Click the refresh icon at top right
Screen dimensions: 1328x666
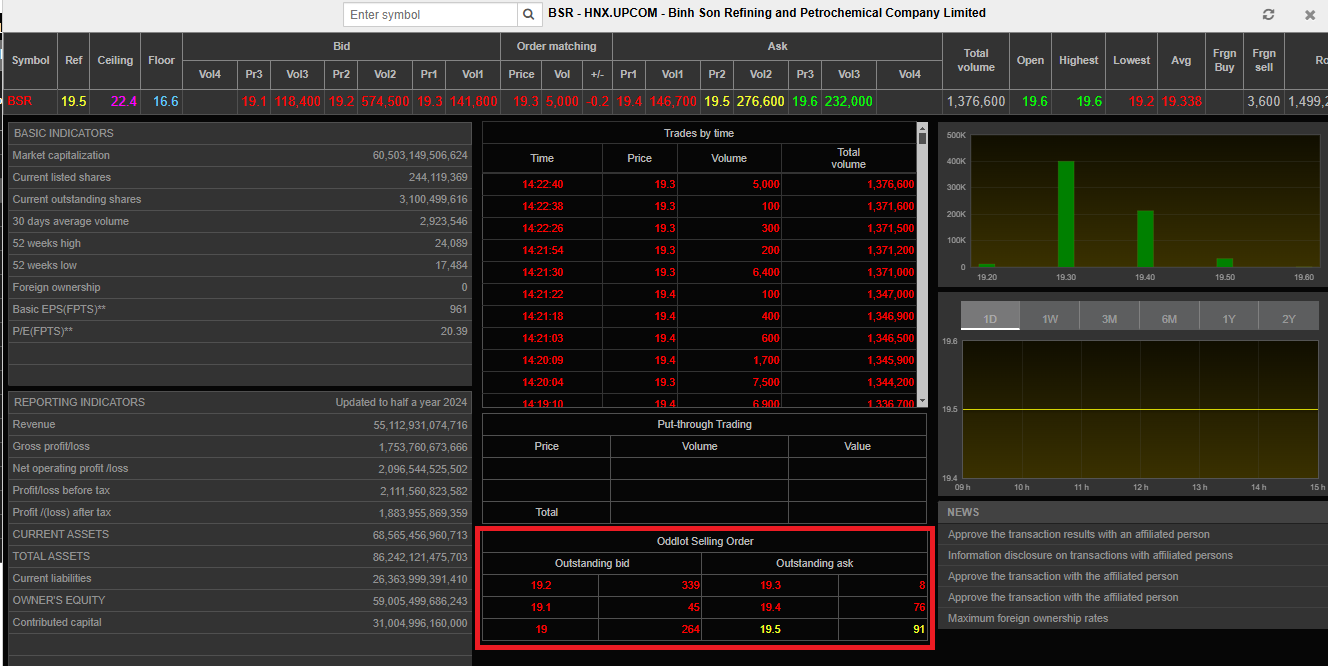(x=1268, y=15)
